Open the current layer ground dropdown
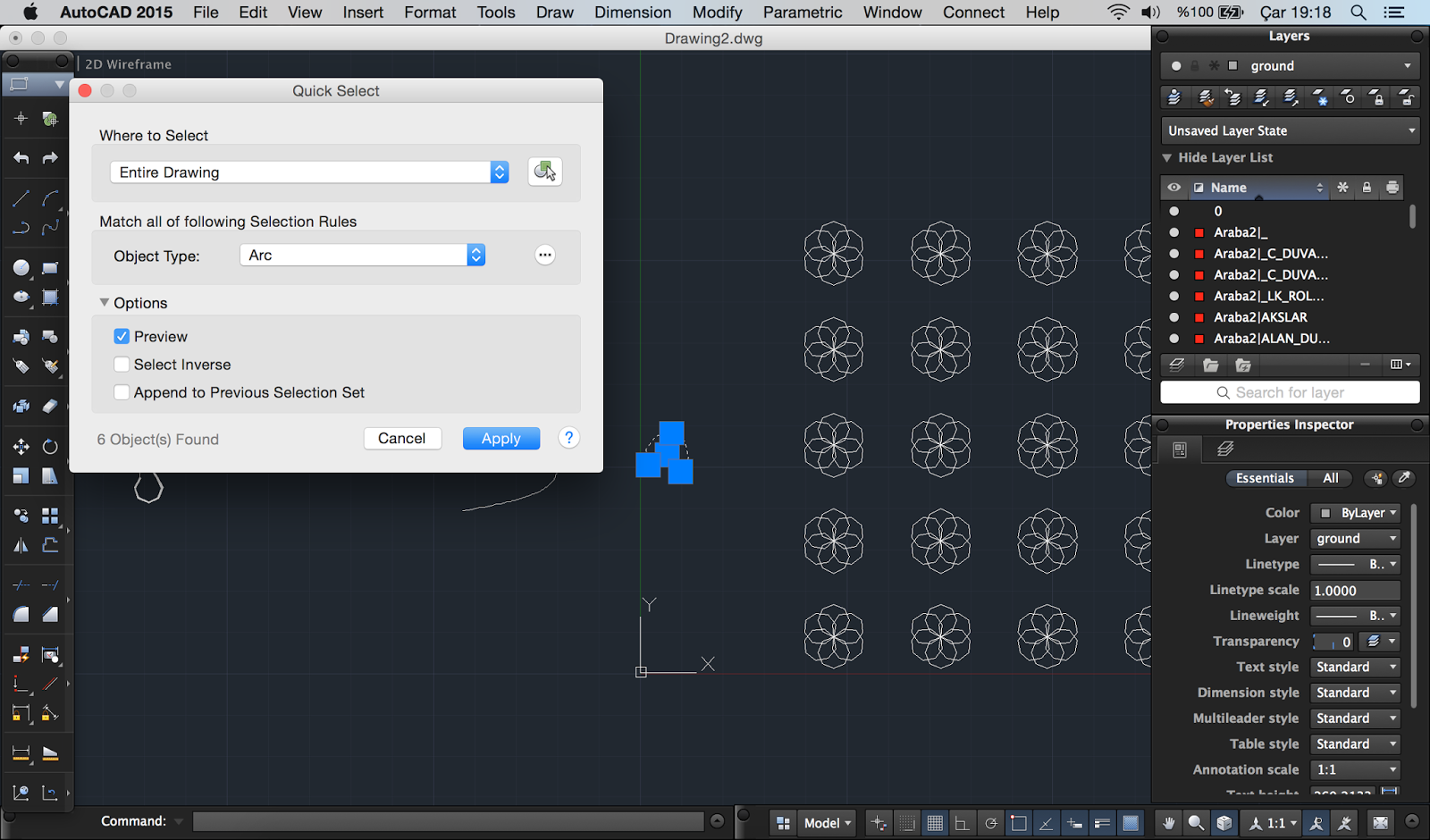This screenshot has height=840, width=1430. (x=1290, y=65)
